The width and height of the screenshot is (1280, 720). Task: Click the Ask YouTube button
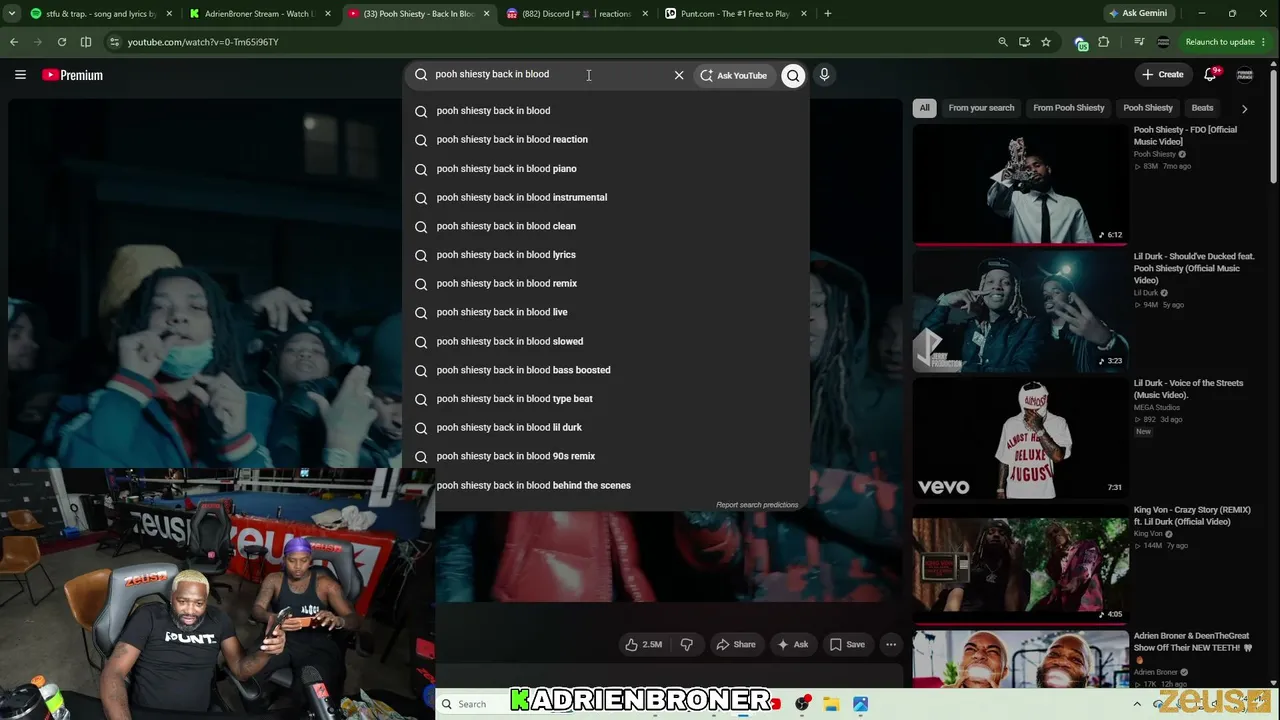point(733,75)
